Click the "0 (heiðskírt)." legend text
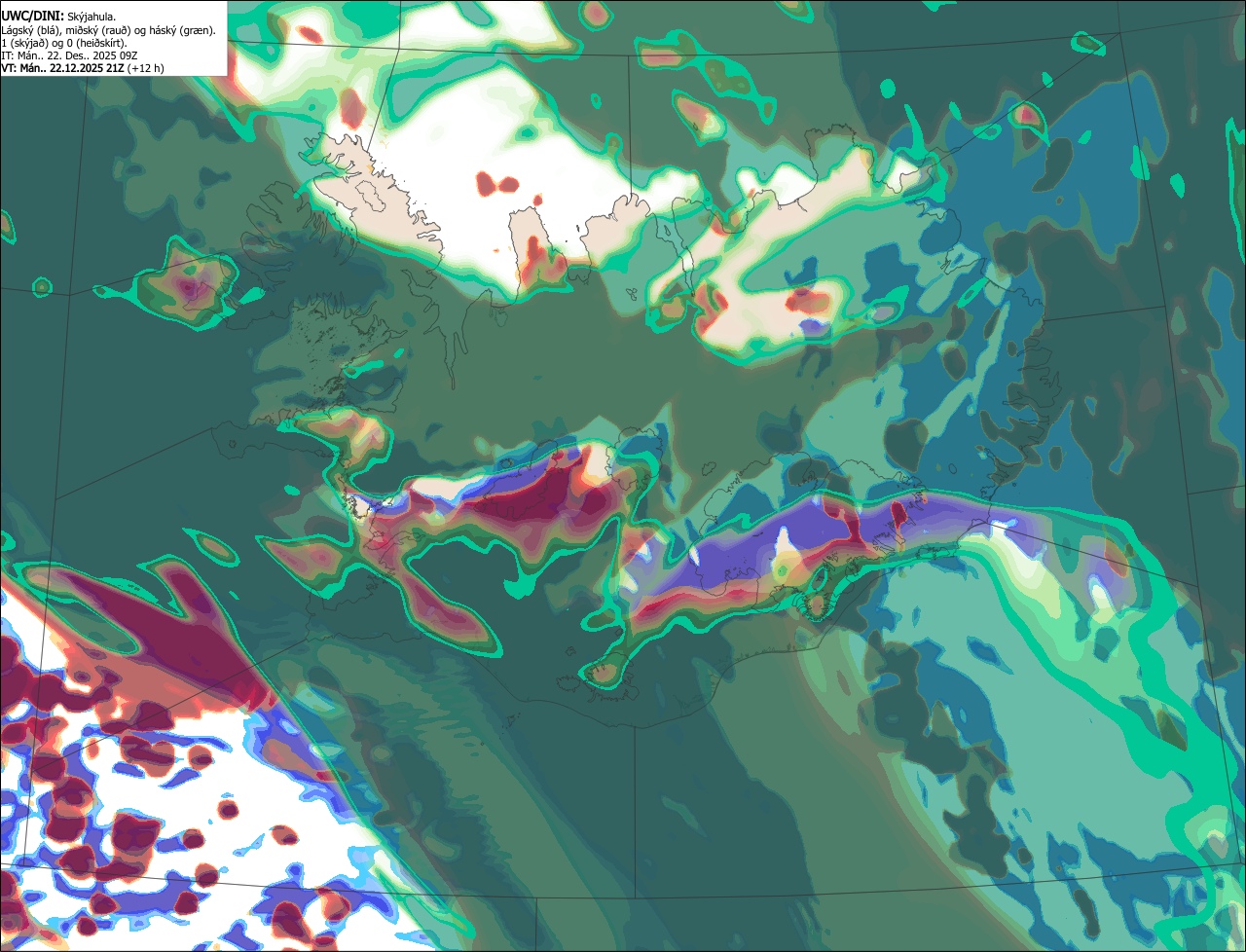 [96, 44]
